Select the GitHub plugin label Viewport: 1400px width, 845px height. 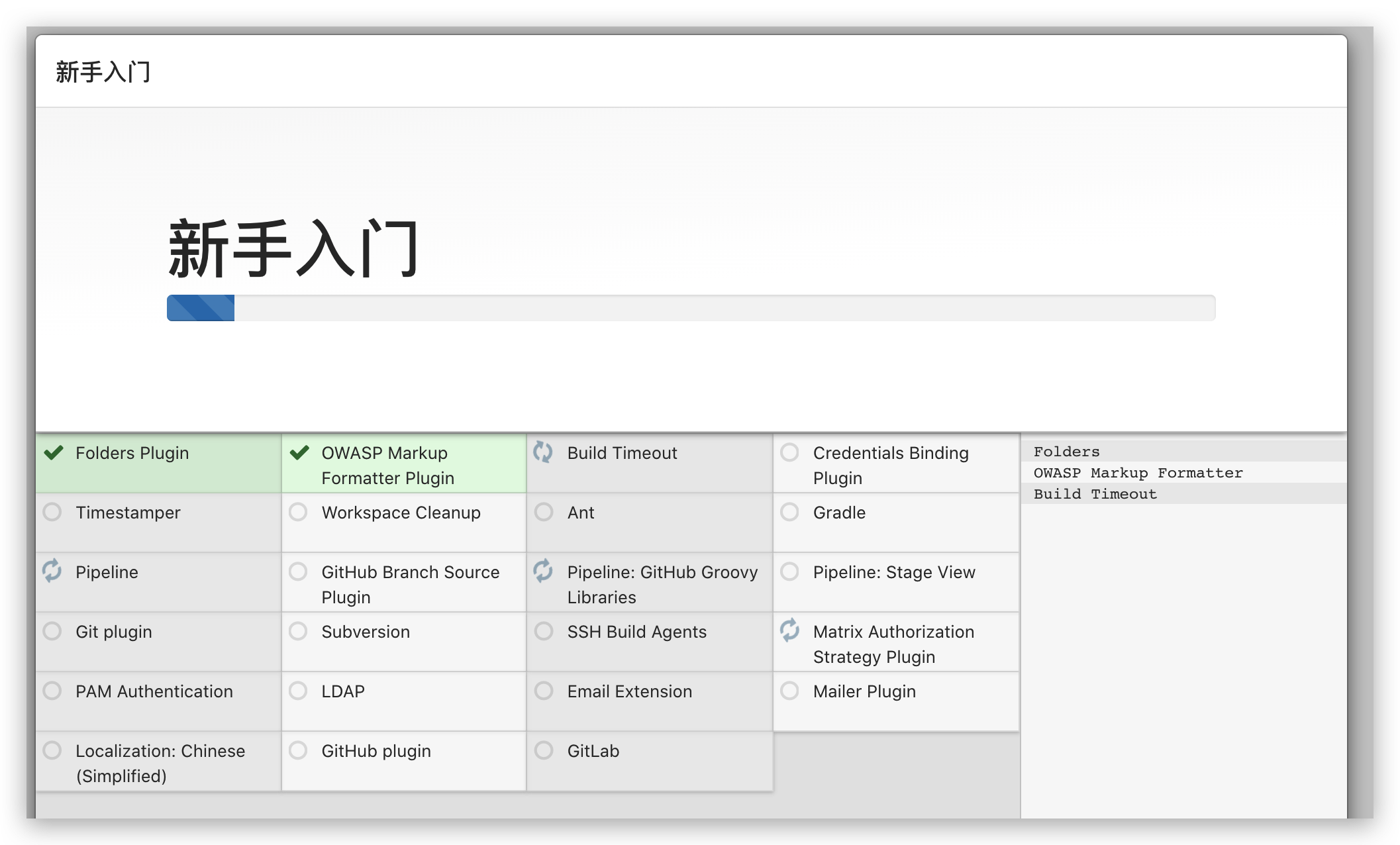pos(376,752)
